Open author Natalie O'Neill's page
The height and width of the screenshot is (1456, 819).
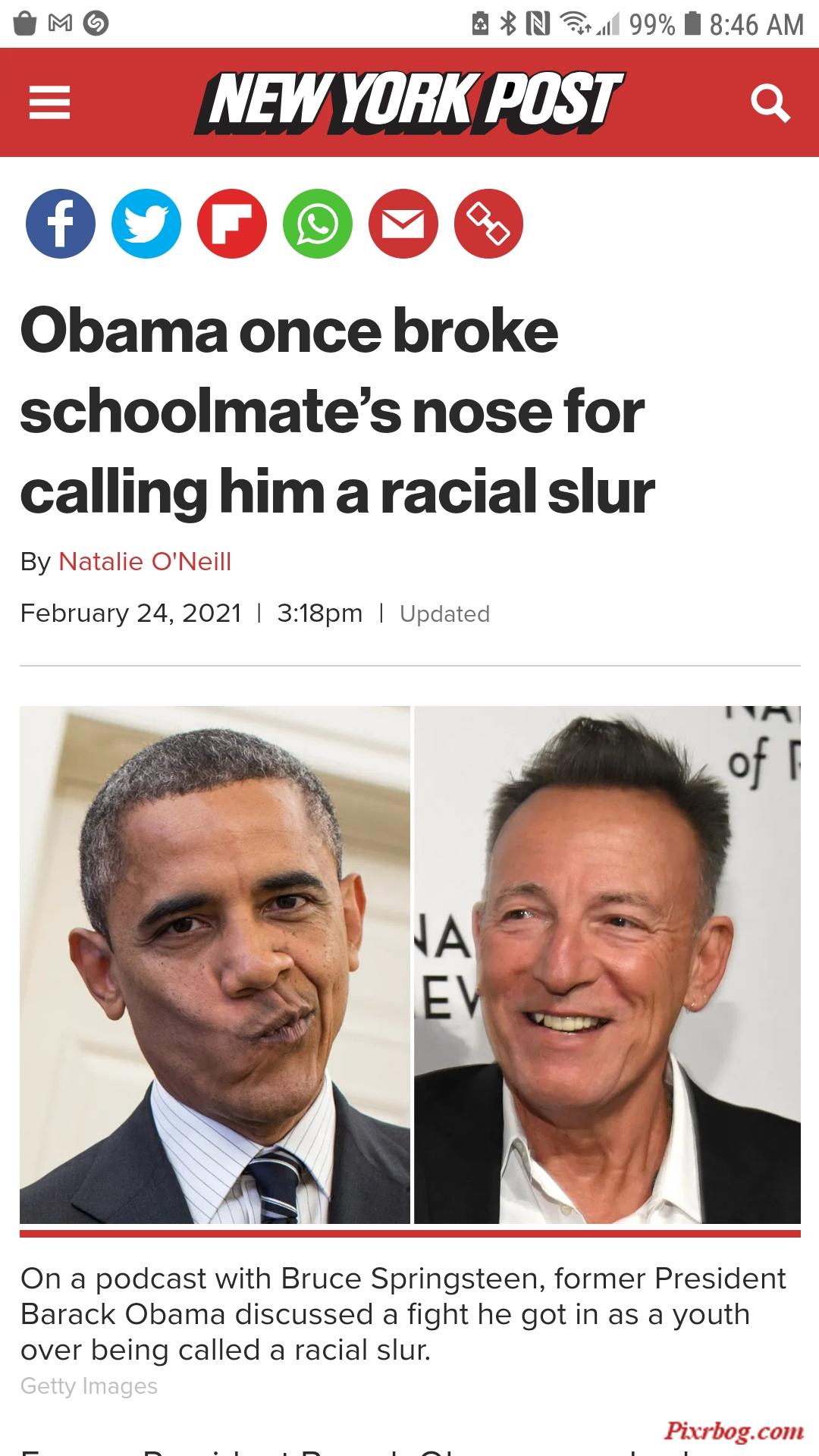click(145, 562)
